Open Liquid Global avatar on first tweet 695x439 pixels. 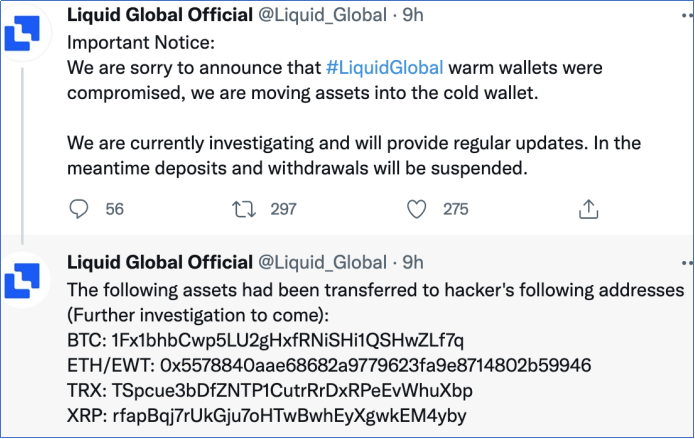22,33
